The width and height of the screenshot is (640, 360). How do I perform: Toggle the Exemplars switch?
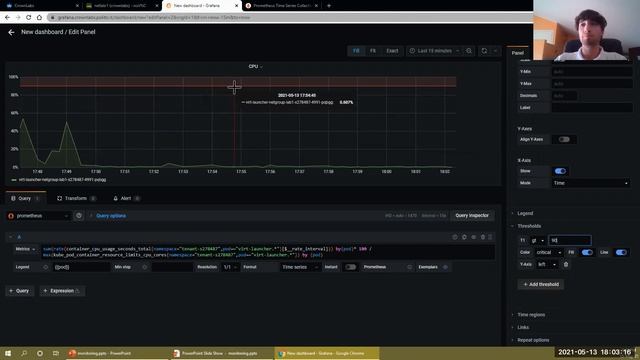pos(445,267)
